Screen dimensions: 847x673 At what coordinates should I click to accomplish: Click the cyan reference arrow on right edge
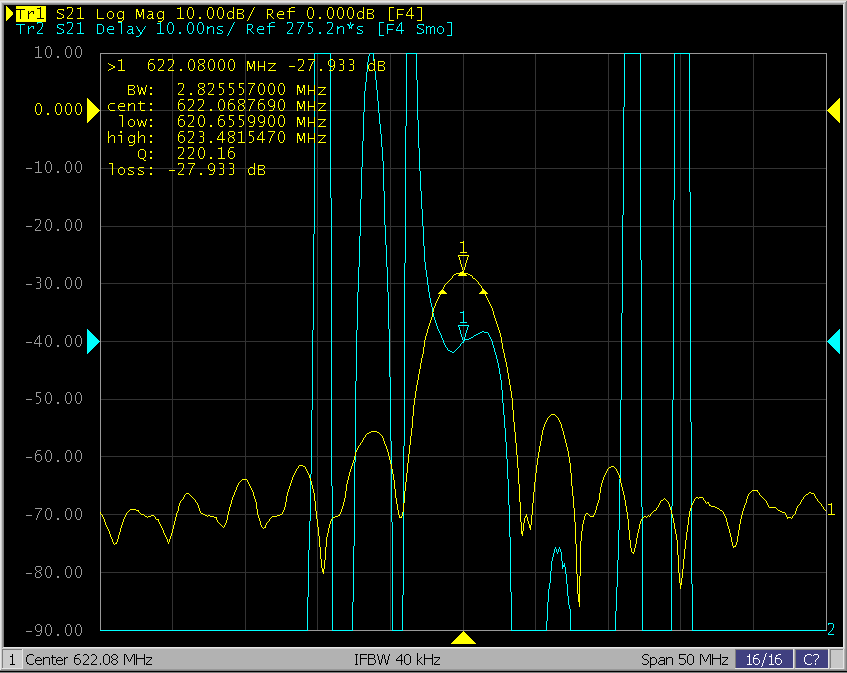(833, 342)
